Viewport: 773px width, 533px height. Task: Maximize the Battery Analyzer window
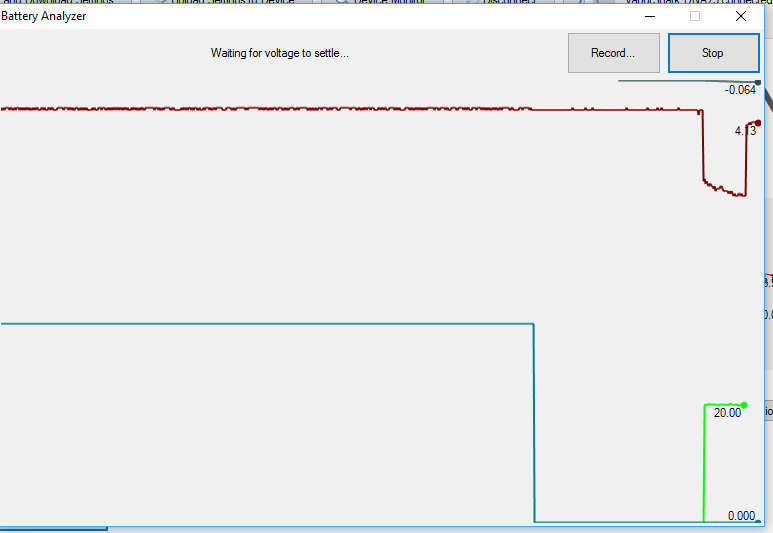pos(695,16)
